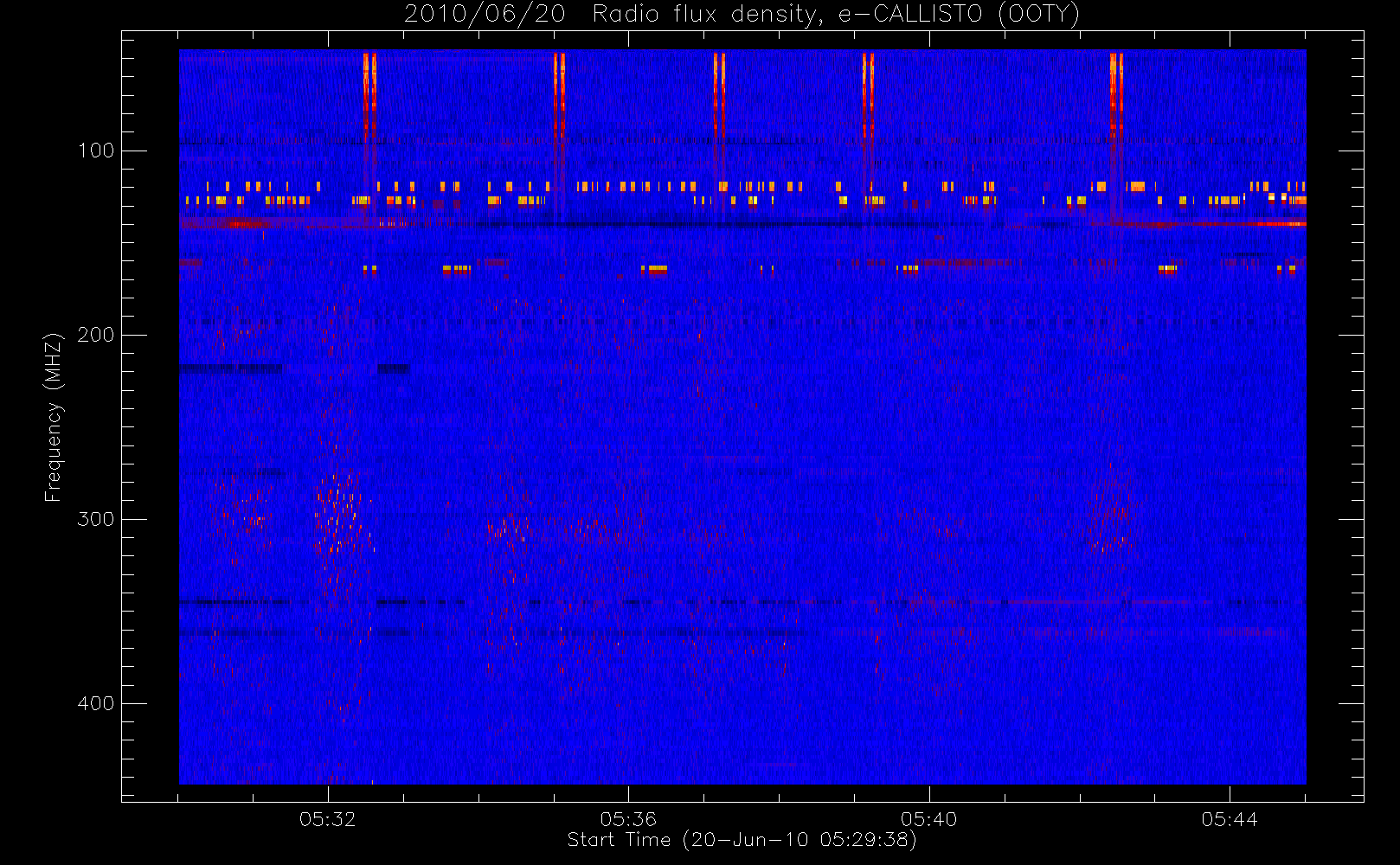Click the 05:32 time tick label
The image size is (1400, 865).
tap(328, 819)
